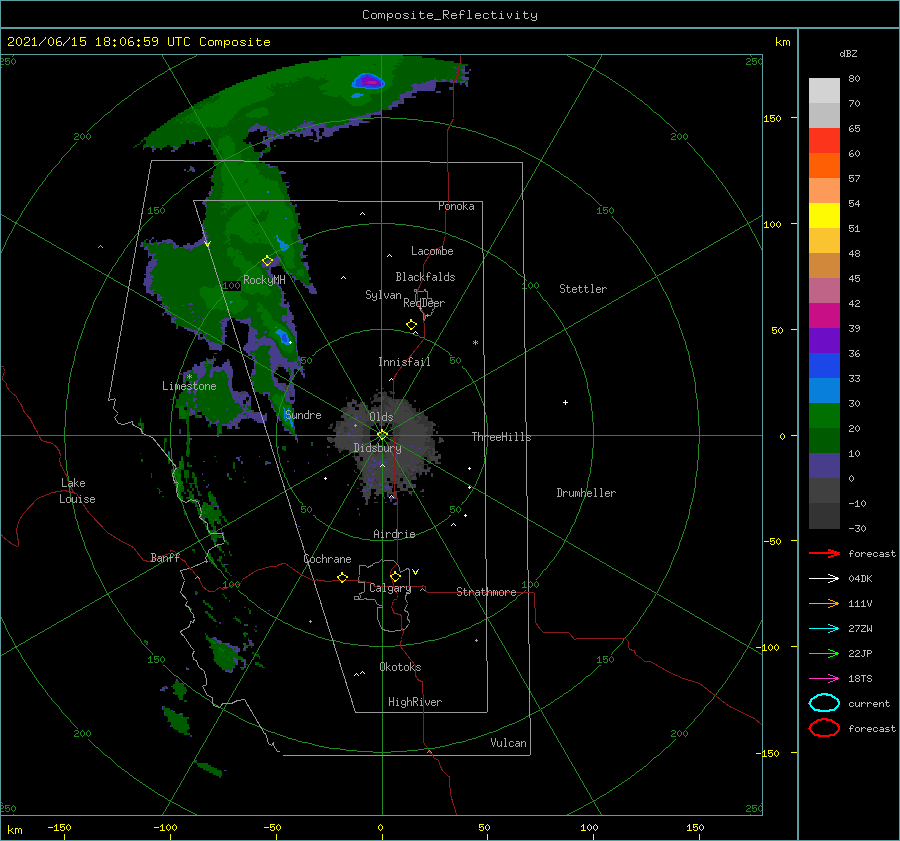Click the red 60–65 dBZ swatch

(x=824, y=140)
